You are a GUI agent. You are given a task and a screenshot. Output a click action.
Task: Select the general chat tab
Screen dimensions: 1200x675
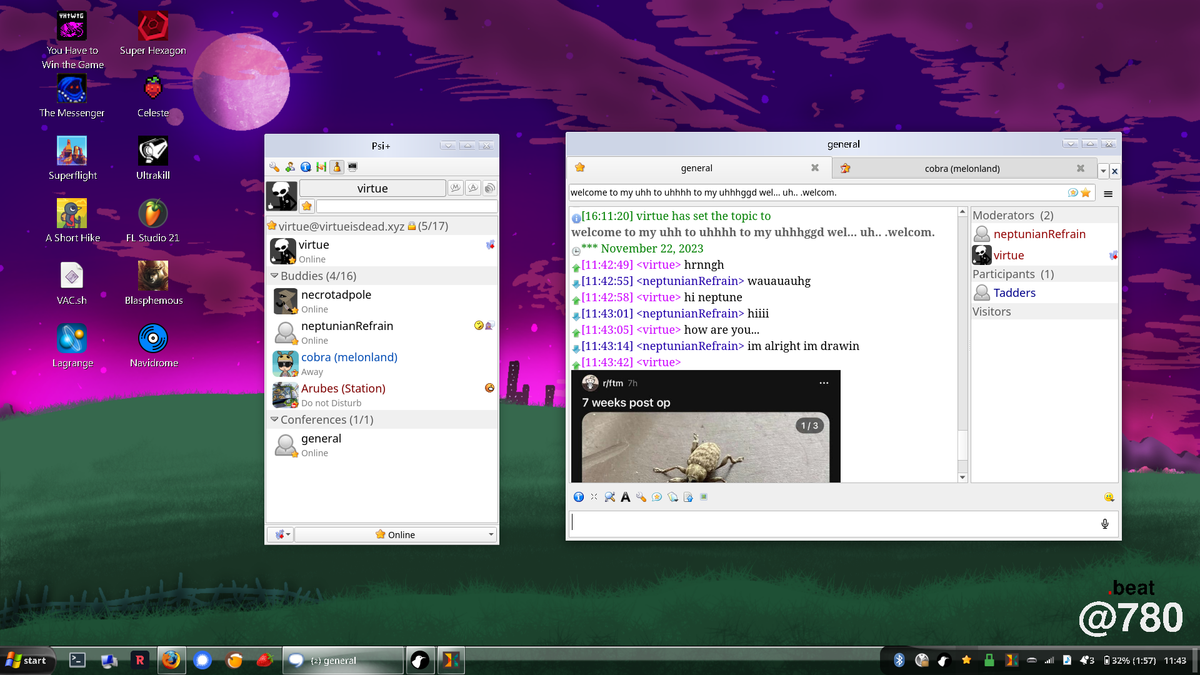tap(696, 169)
